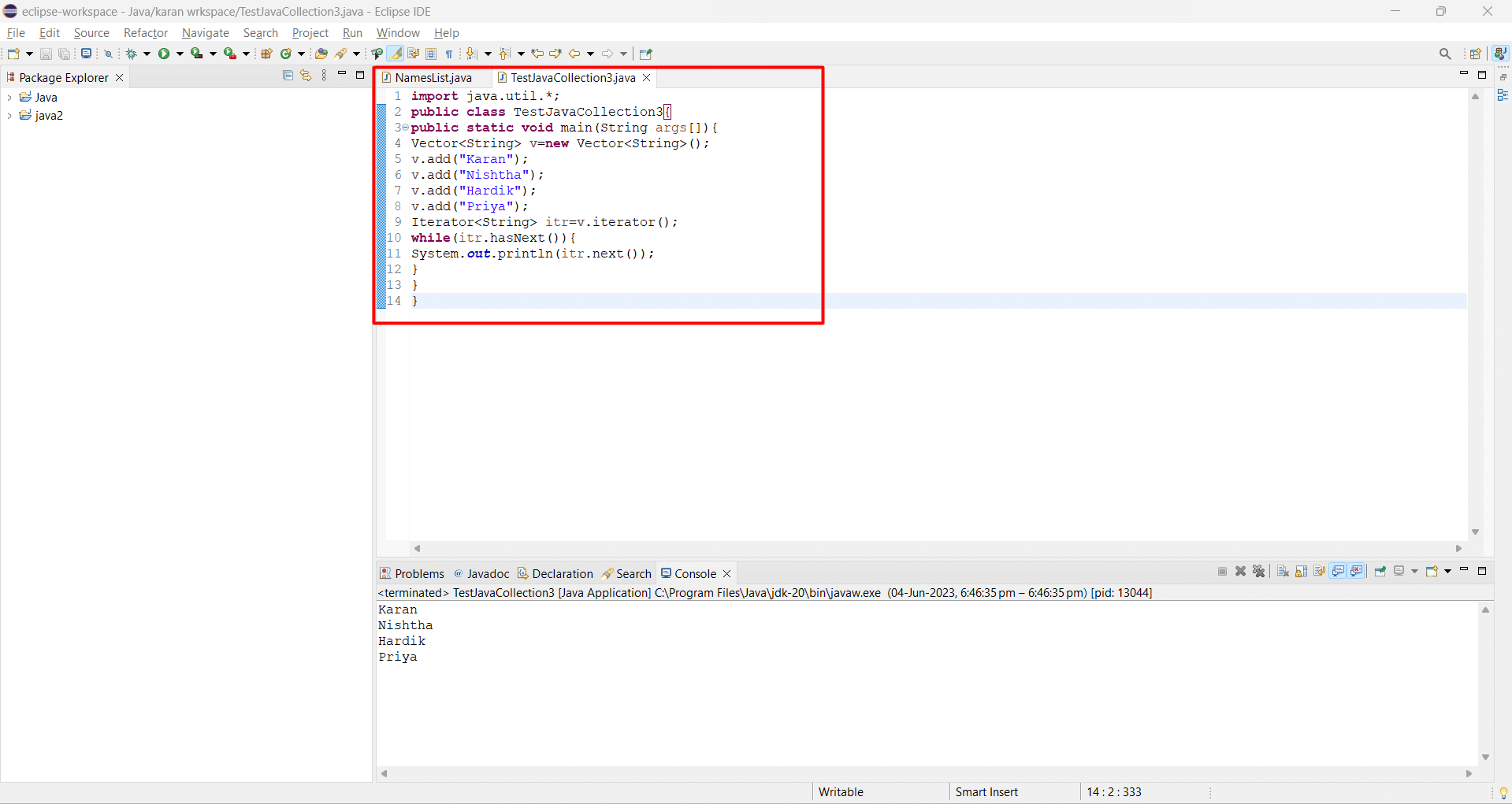Click the Search flashlight toolbar icon
The width and height of the screenshot is (1512, 804).
[341, 54]
